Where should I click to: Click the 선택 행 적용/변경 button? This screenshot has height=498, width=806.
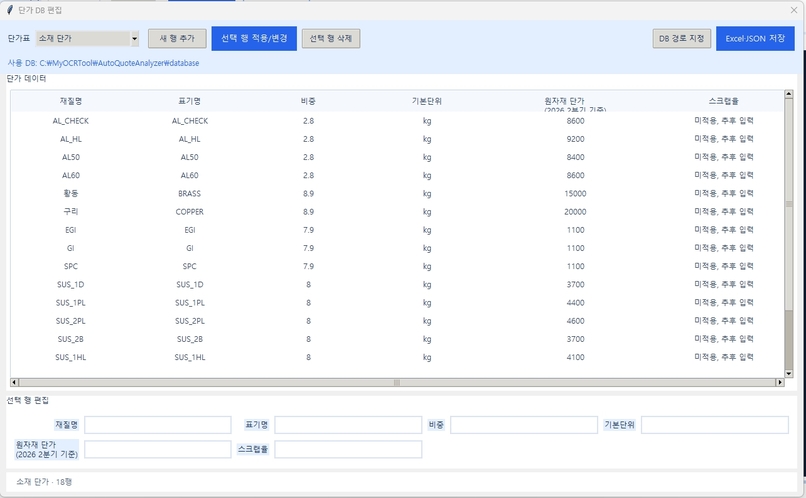click(x=254, y=39)
